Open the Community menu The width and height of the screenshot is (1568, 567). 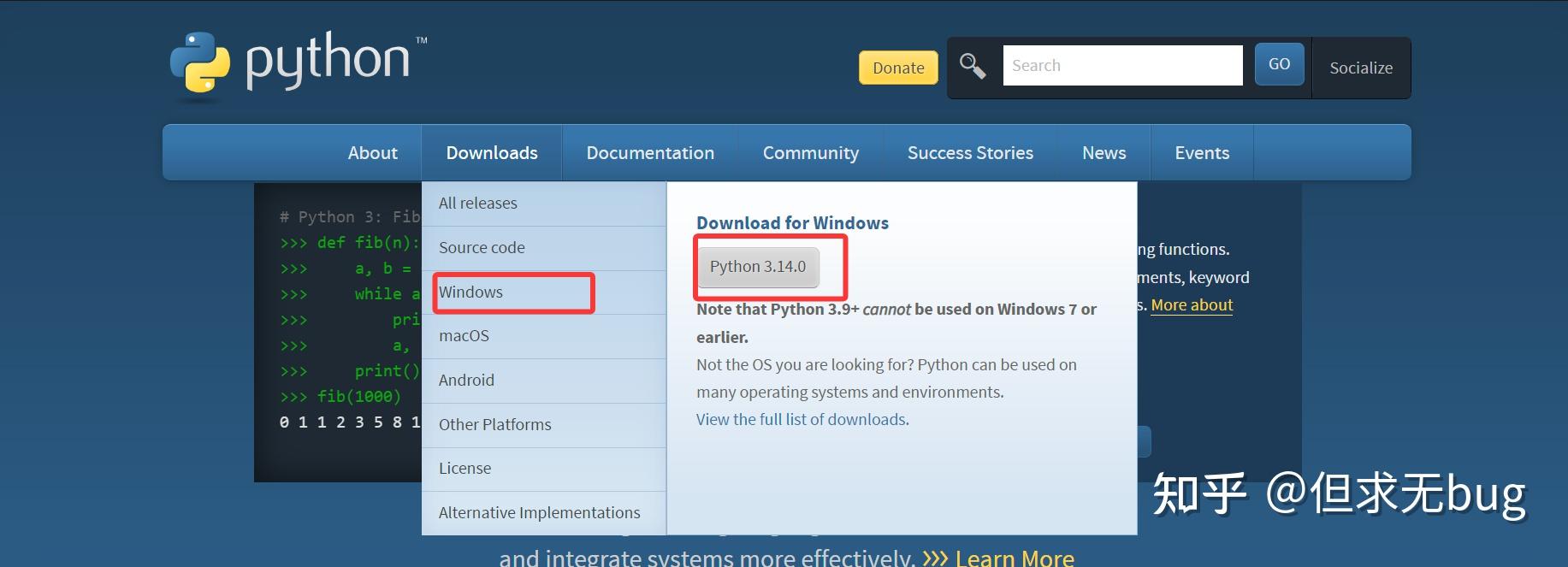(x=811, y=152)
